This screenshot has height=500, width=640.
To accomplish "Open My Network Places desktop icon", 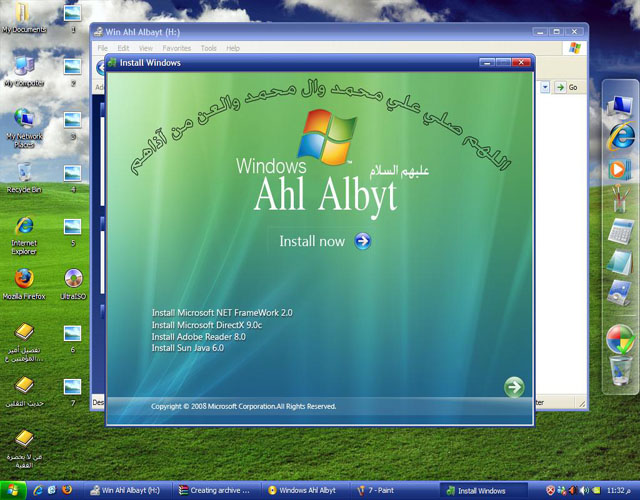I will [24, 128].
